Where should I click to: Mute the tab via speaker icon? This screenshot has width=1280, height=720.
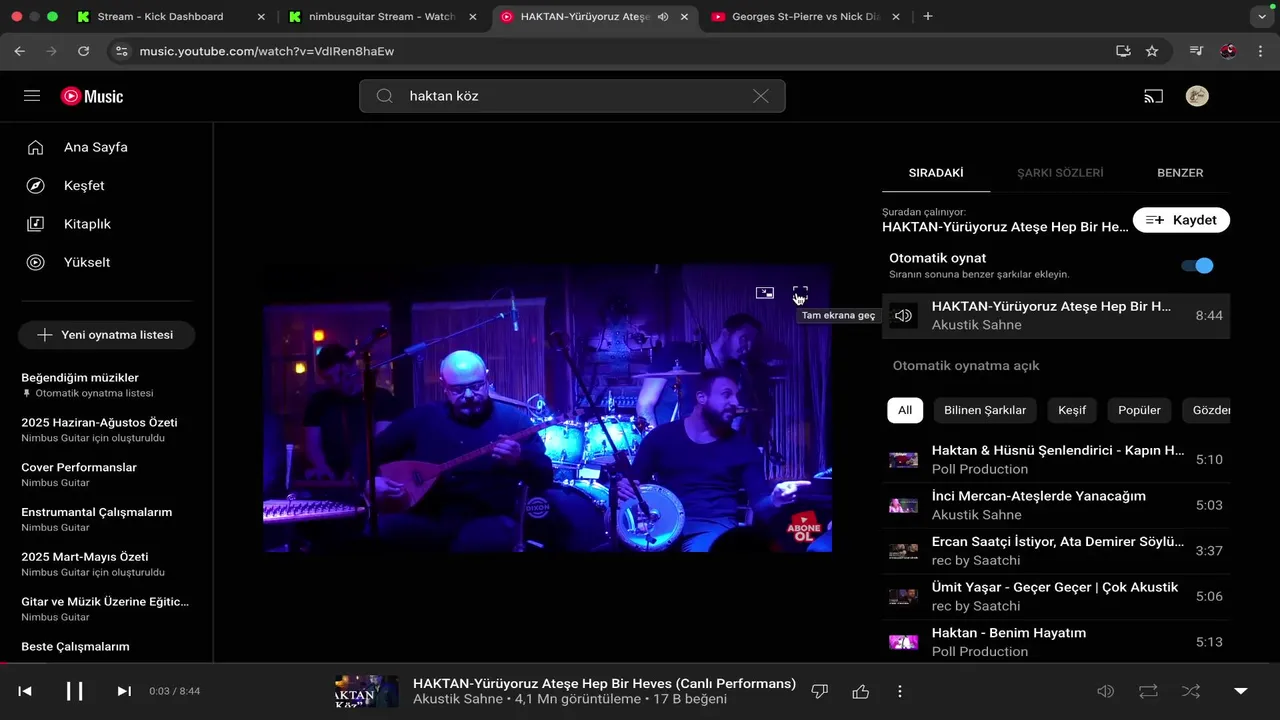[663, 17]
